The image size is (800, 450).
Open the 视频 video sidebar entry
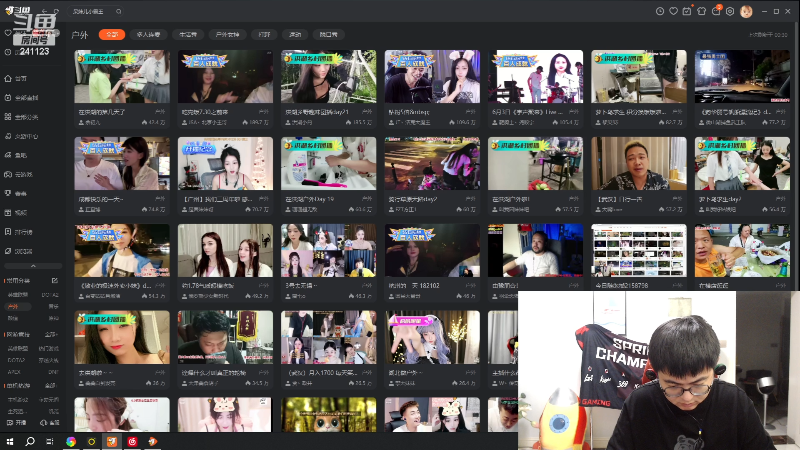[x=16, y=213]
